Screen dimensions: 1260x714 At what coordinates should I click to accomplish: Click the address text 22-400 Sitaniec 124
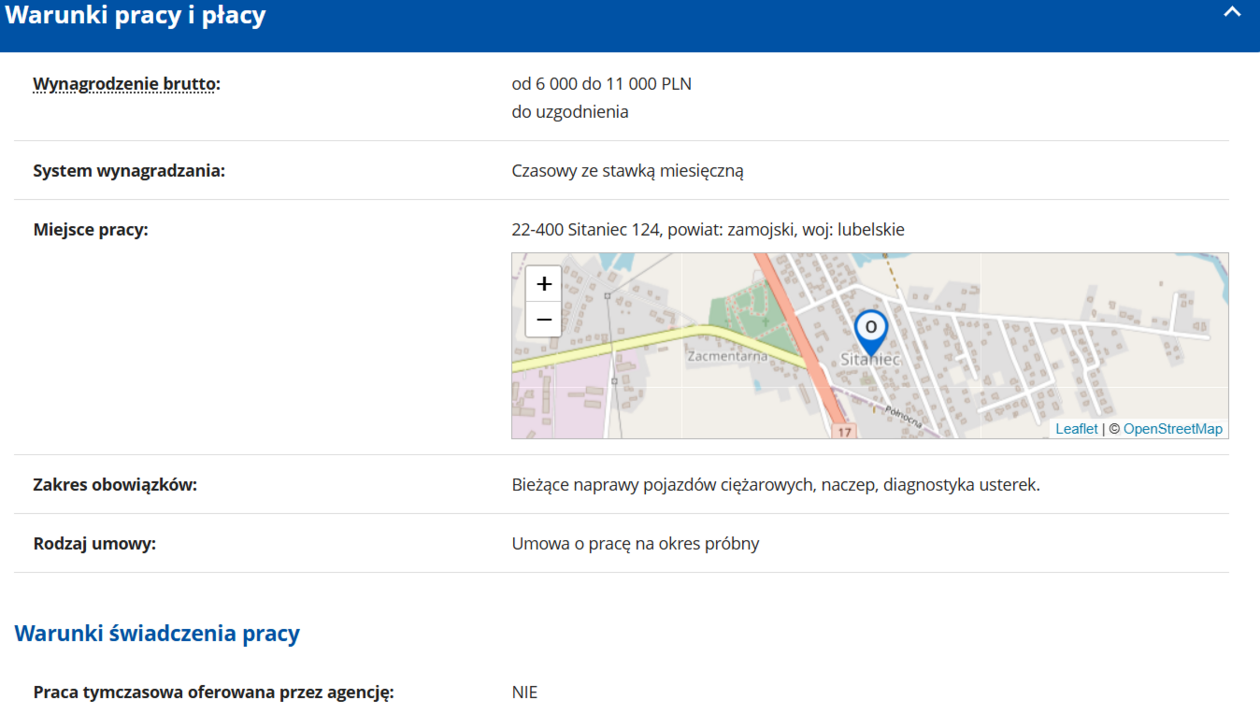586,230
